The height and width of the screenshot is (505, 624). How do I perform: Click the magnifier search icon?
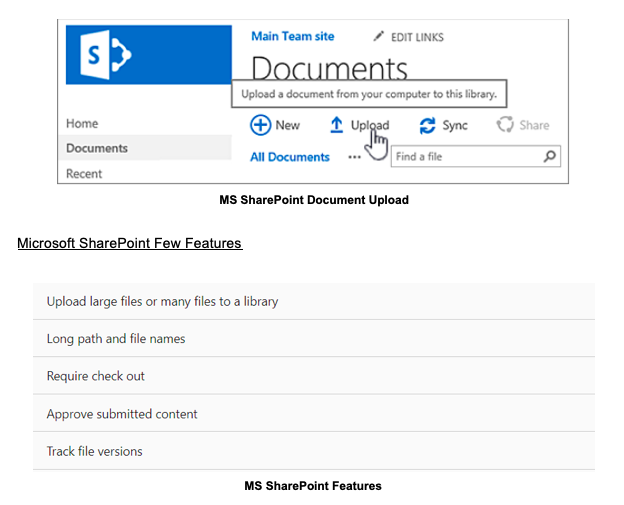pos(550,156)
